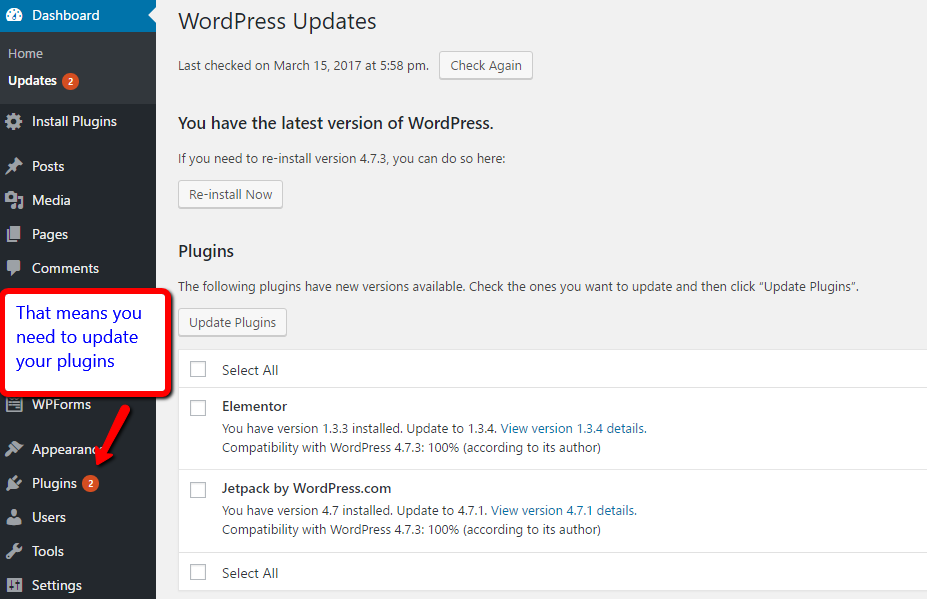Open the Pages menu
The height and width of the screenshot is (599, 927).
pyautogui.click(x=78, y=235)
